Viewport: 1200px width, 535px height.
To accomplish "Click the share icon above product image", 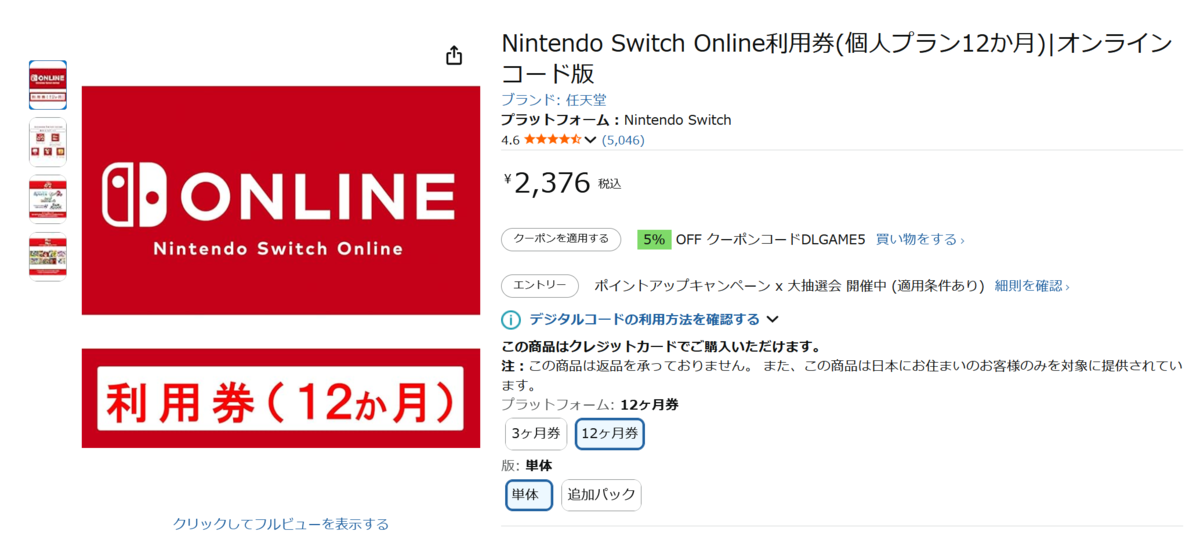I will tap(454, 56).
